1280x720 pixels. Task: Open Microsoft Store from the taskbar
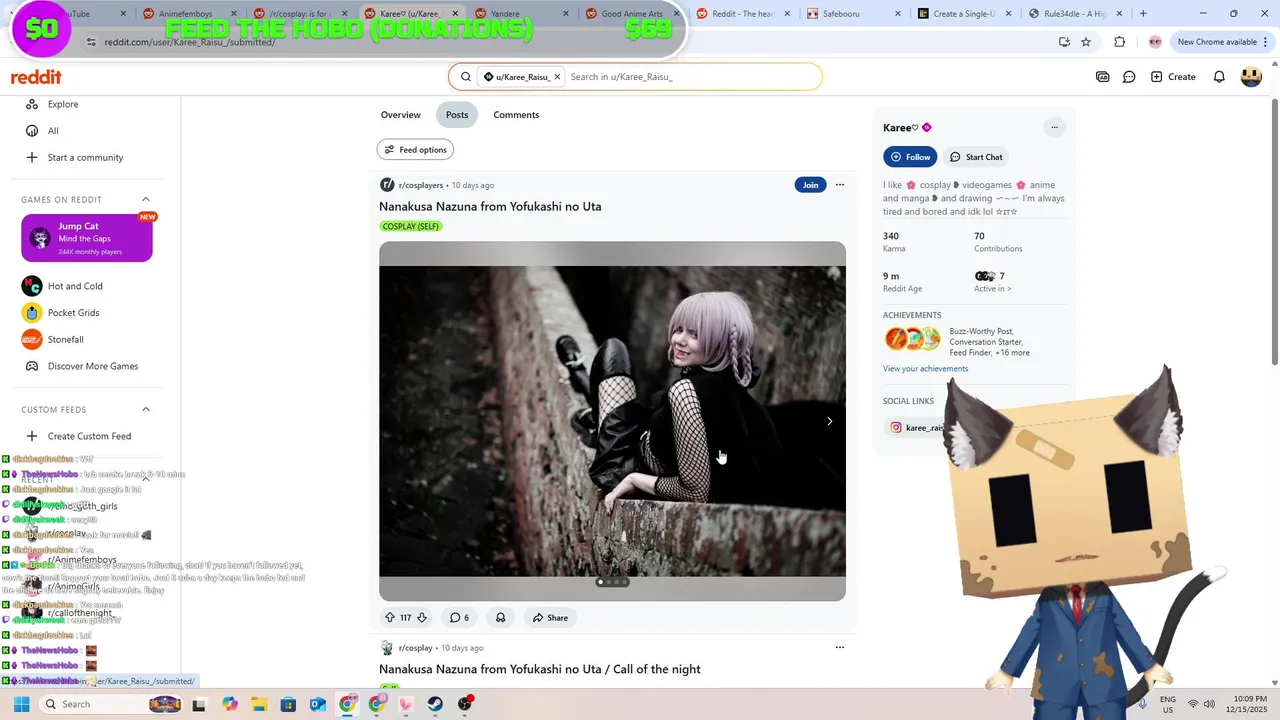(x=288, y=704)
